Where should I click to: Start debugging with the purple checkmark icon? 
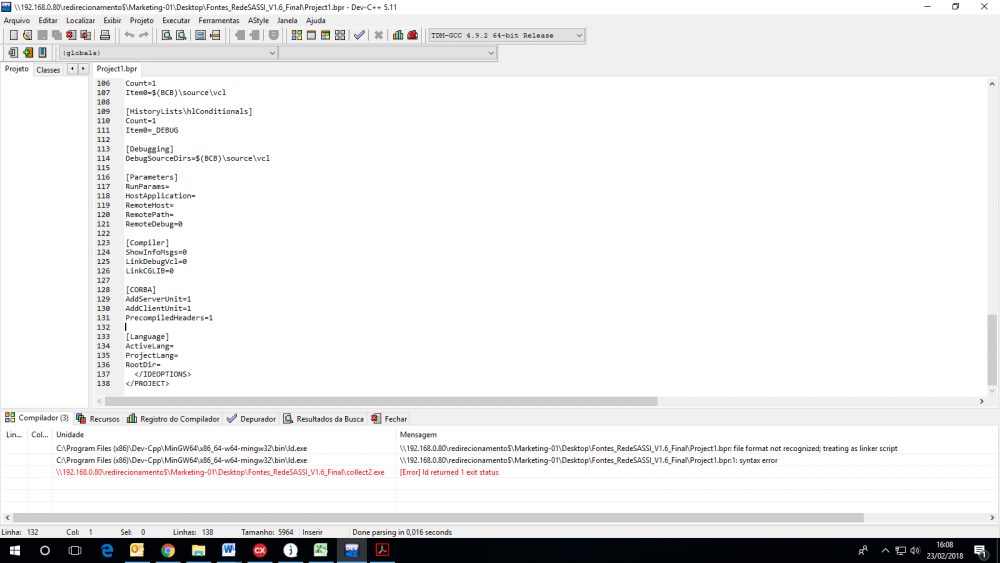tap(359, 35)
